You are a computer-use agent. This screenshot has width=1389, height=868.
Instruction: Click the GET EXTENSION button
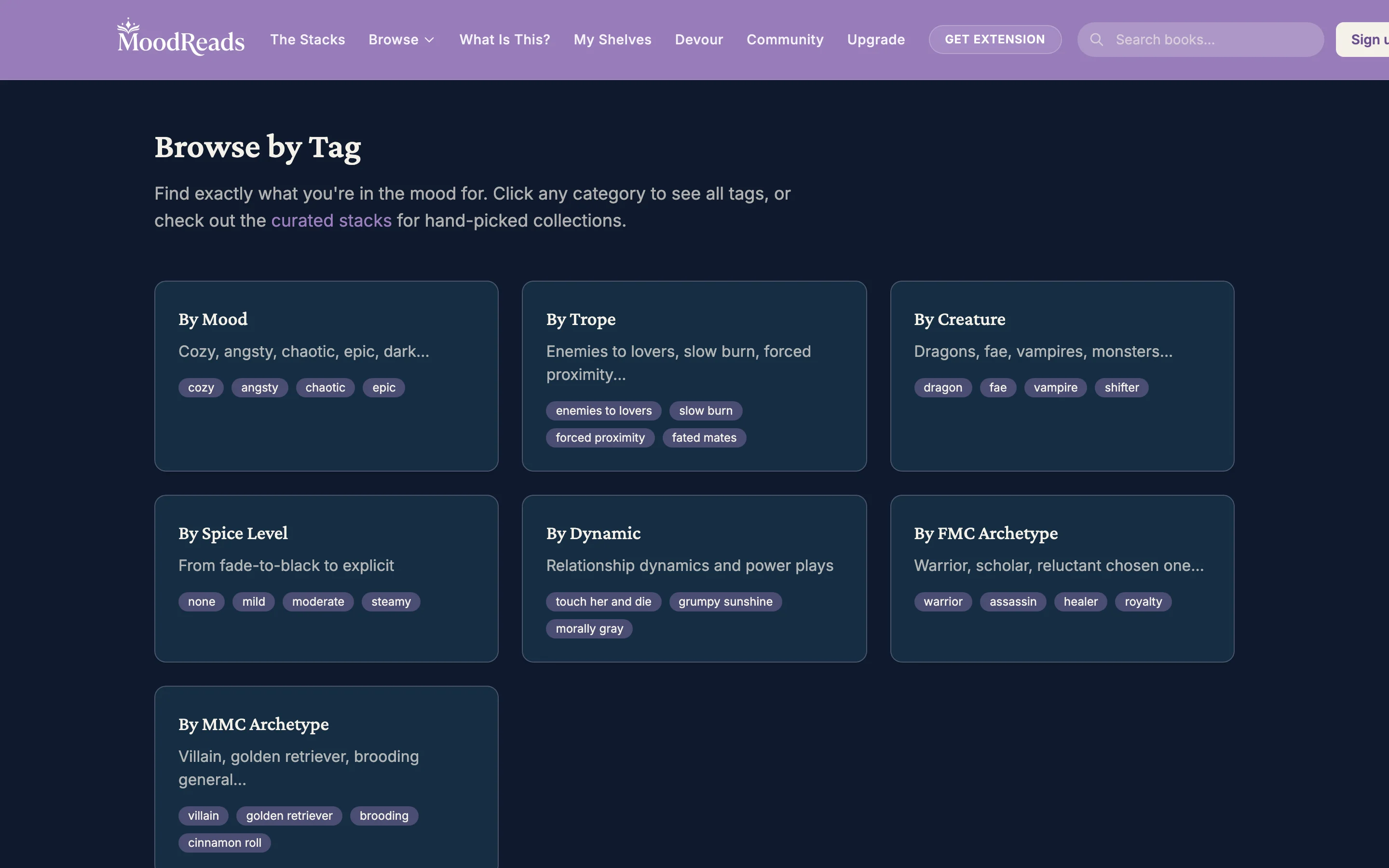tap(994, 39)
